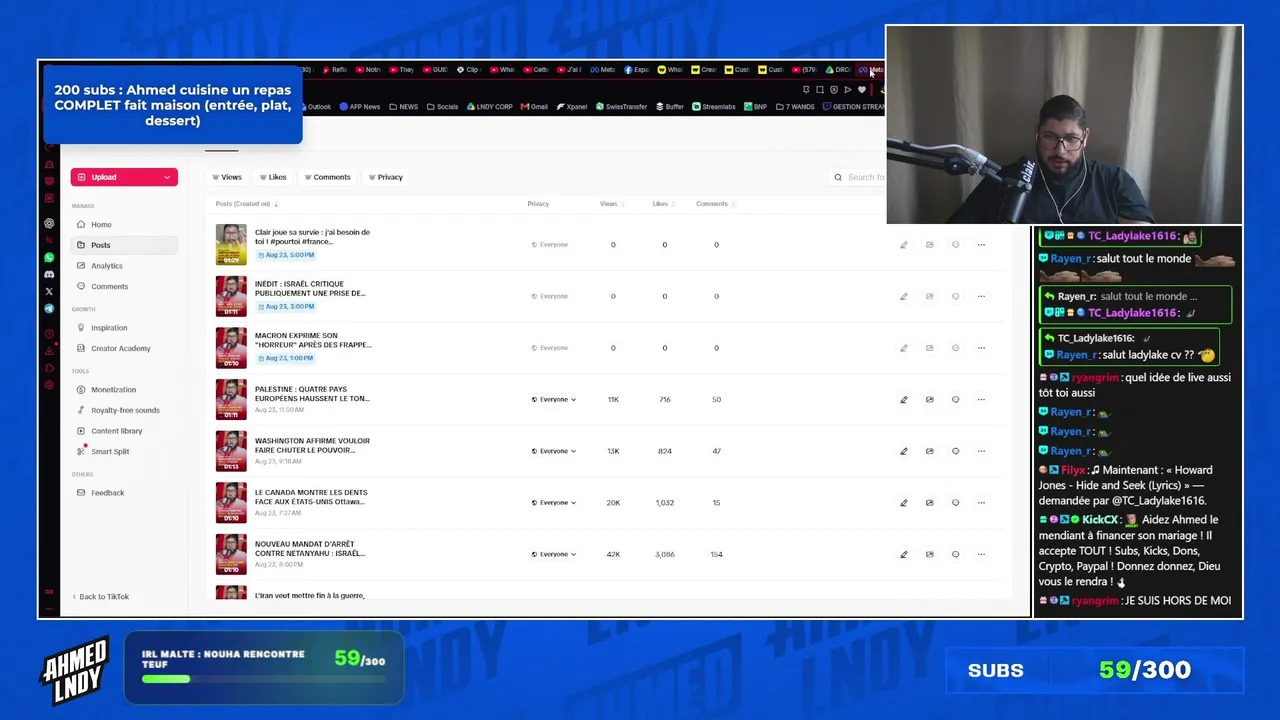This screenshot has height=720, width=1280.
Task: Click the Back to TikTok link
Action: [x=101, y=597]
